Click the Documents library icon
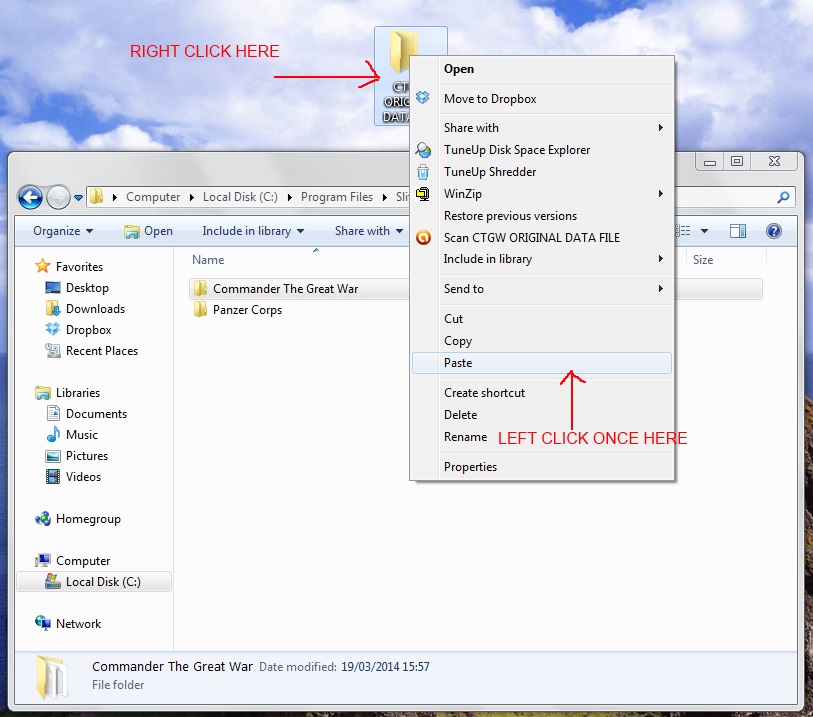This screenshot has width=813, height=717. [x=53, y=413]
